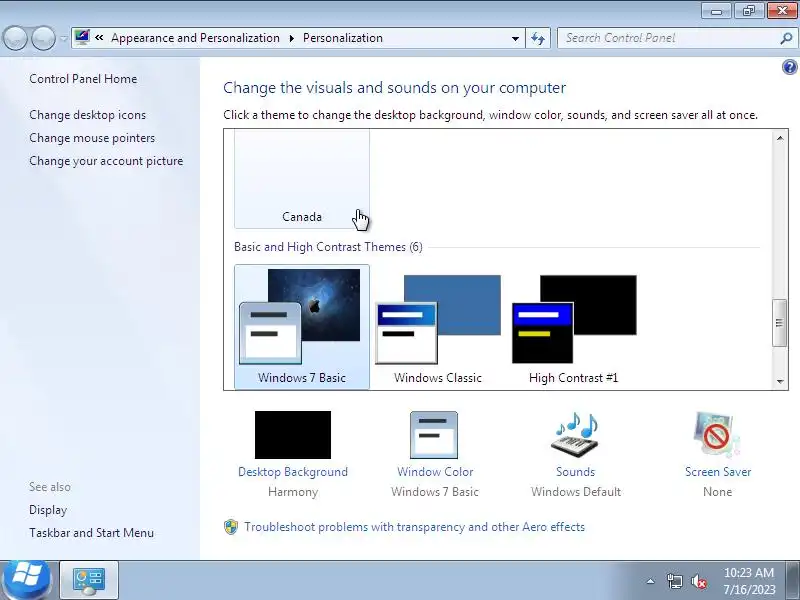Screen dimensions: 800x600
Task: Click the Desktop Background black thumbnail icon
Action: click(293, 435)
